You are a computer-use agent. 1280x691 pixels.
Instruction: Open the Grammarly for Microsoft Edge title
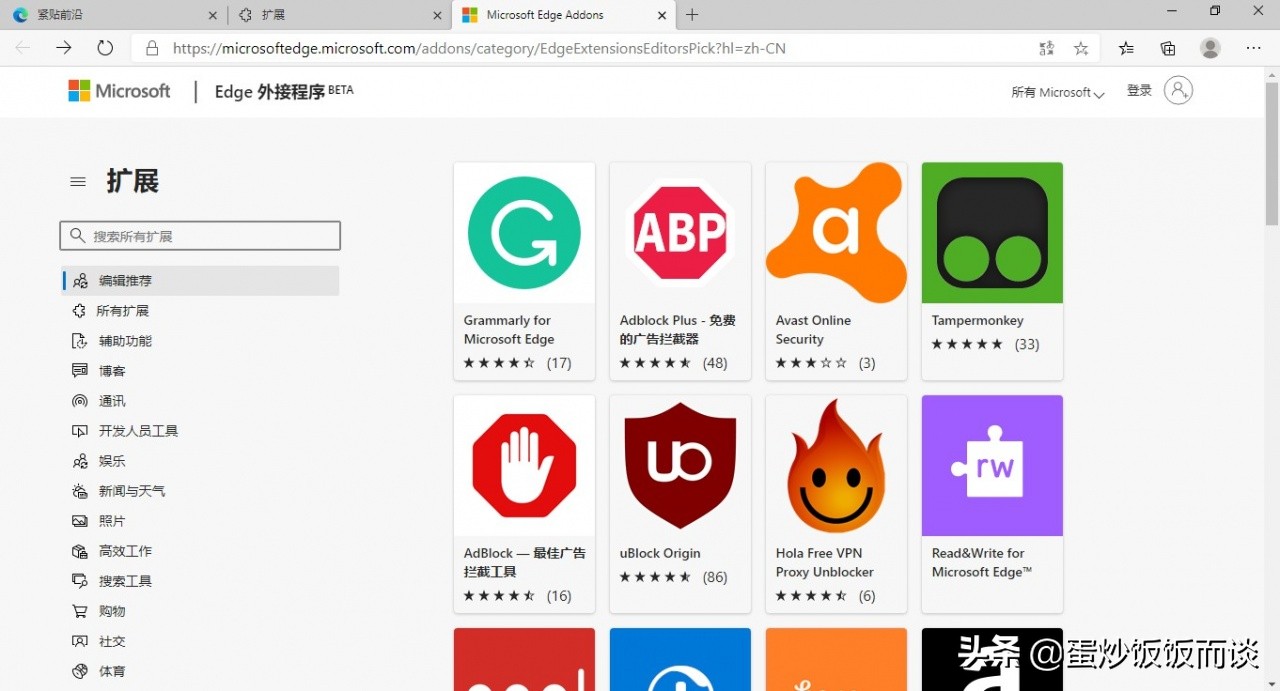[x=508, y=330]
